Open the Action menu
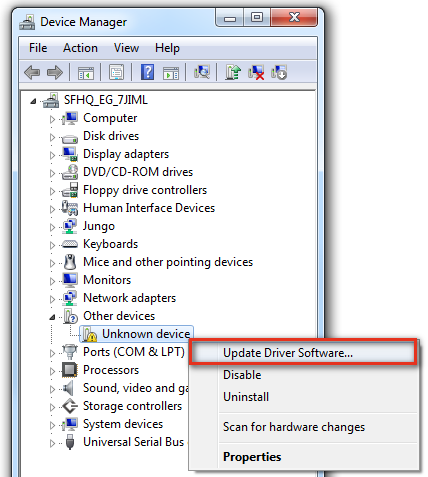This screenshot has width=428, height=477. 80,48
